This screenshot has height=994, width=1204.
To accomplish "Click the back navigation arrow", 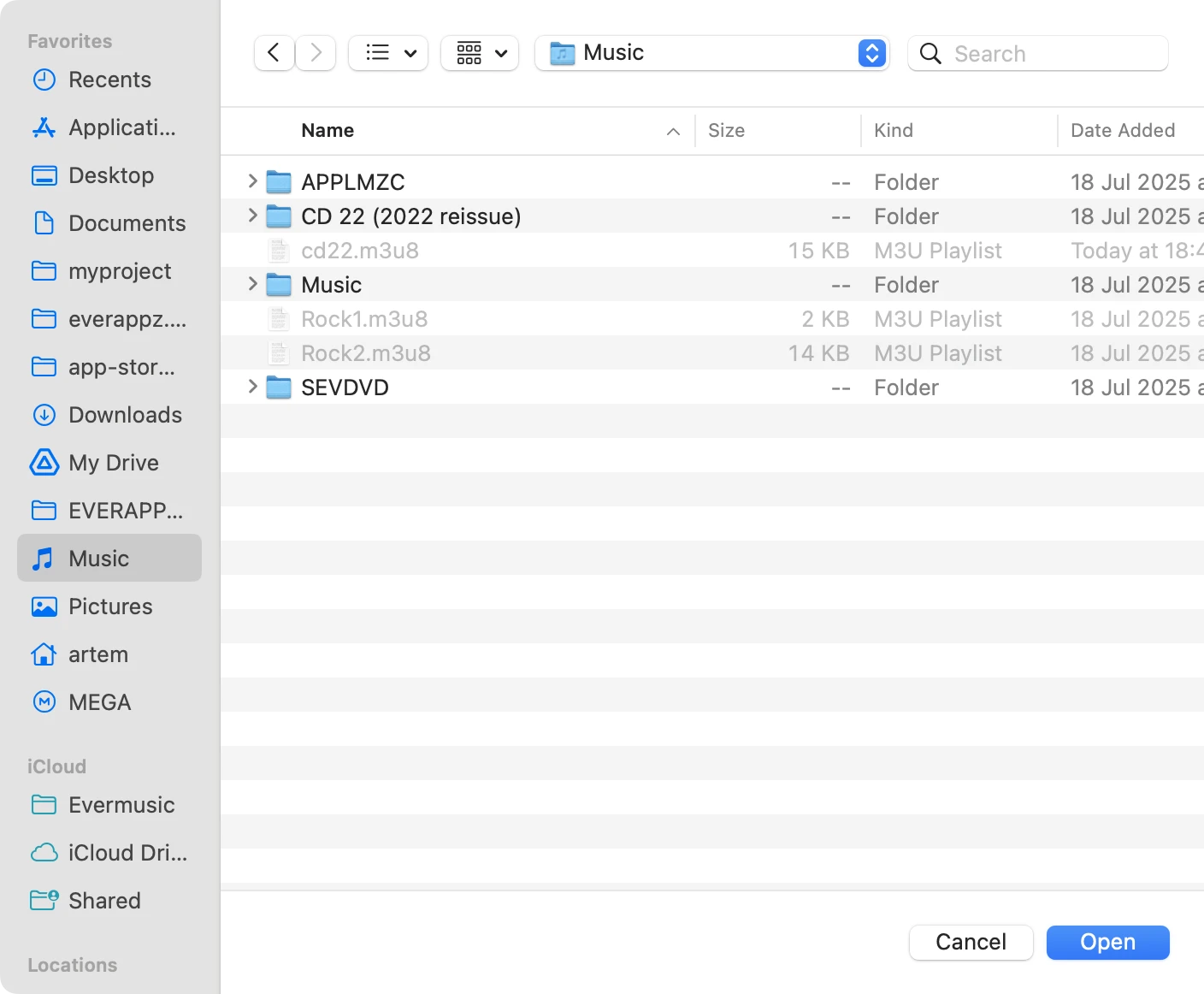I will [274, 53].
